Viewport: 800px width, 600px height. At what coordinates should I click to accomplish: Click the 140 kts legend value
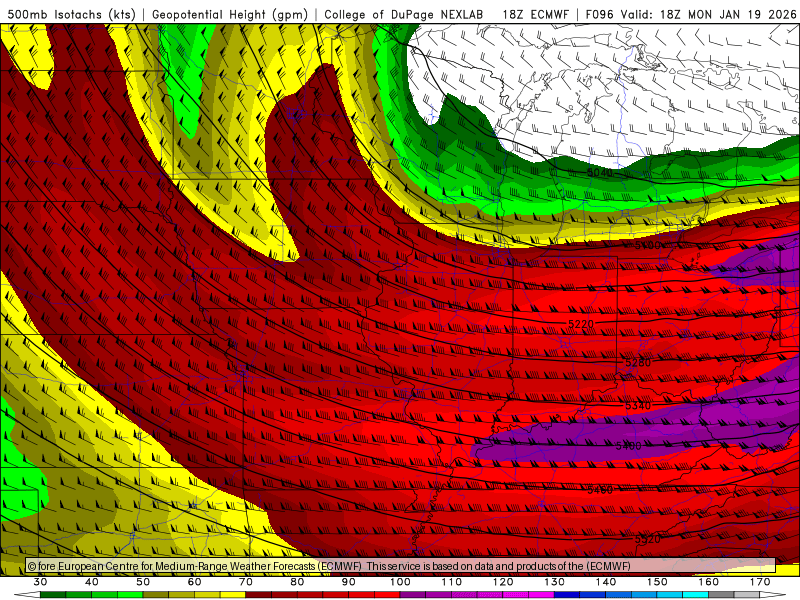pos(606,582)
